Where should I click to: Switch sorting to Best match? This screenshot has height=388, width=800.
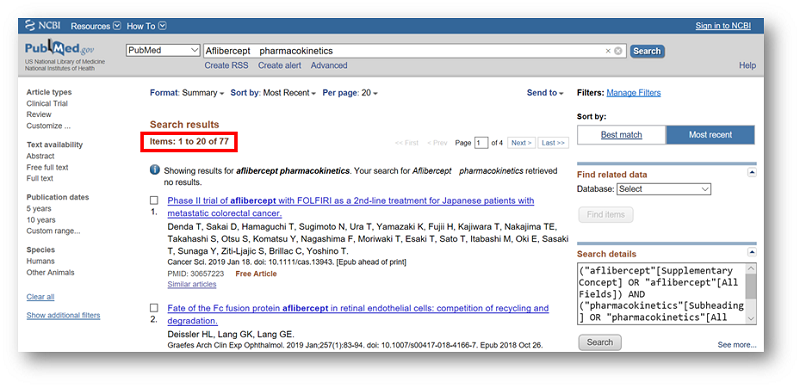coord(621,135)
